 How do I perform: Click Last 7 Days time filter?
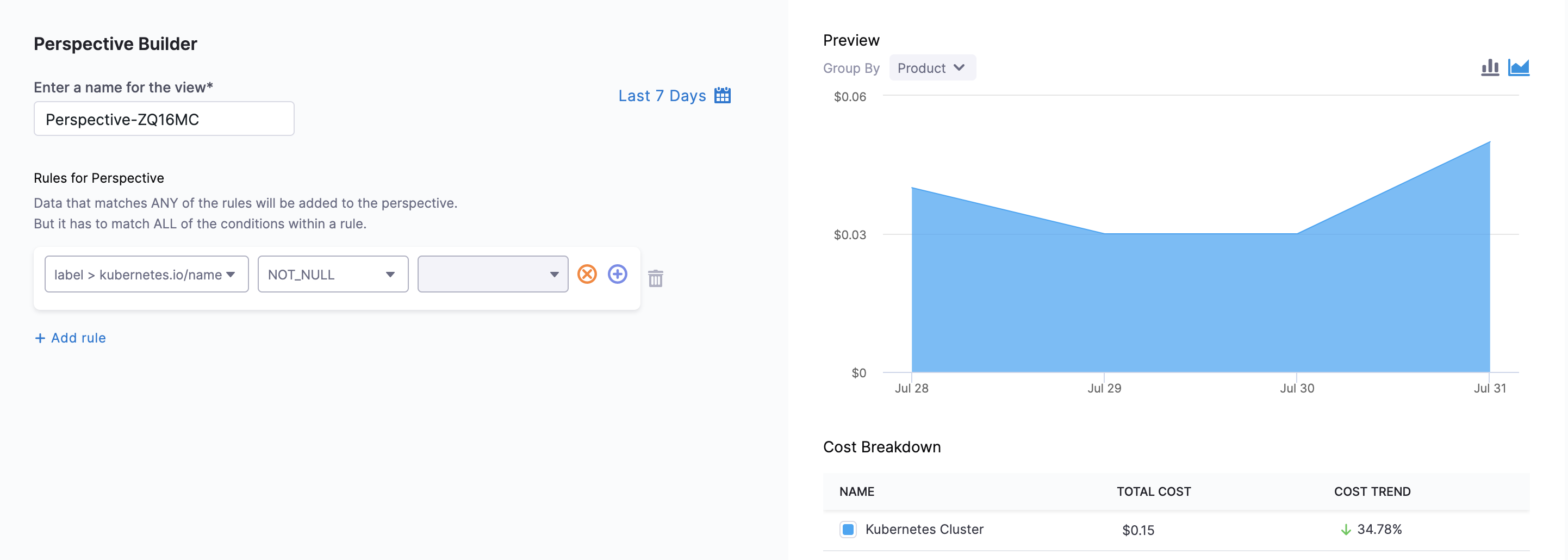[662, 96]
